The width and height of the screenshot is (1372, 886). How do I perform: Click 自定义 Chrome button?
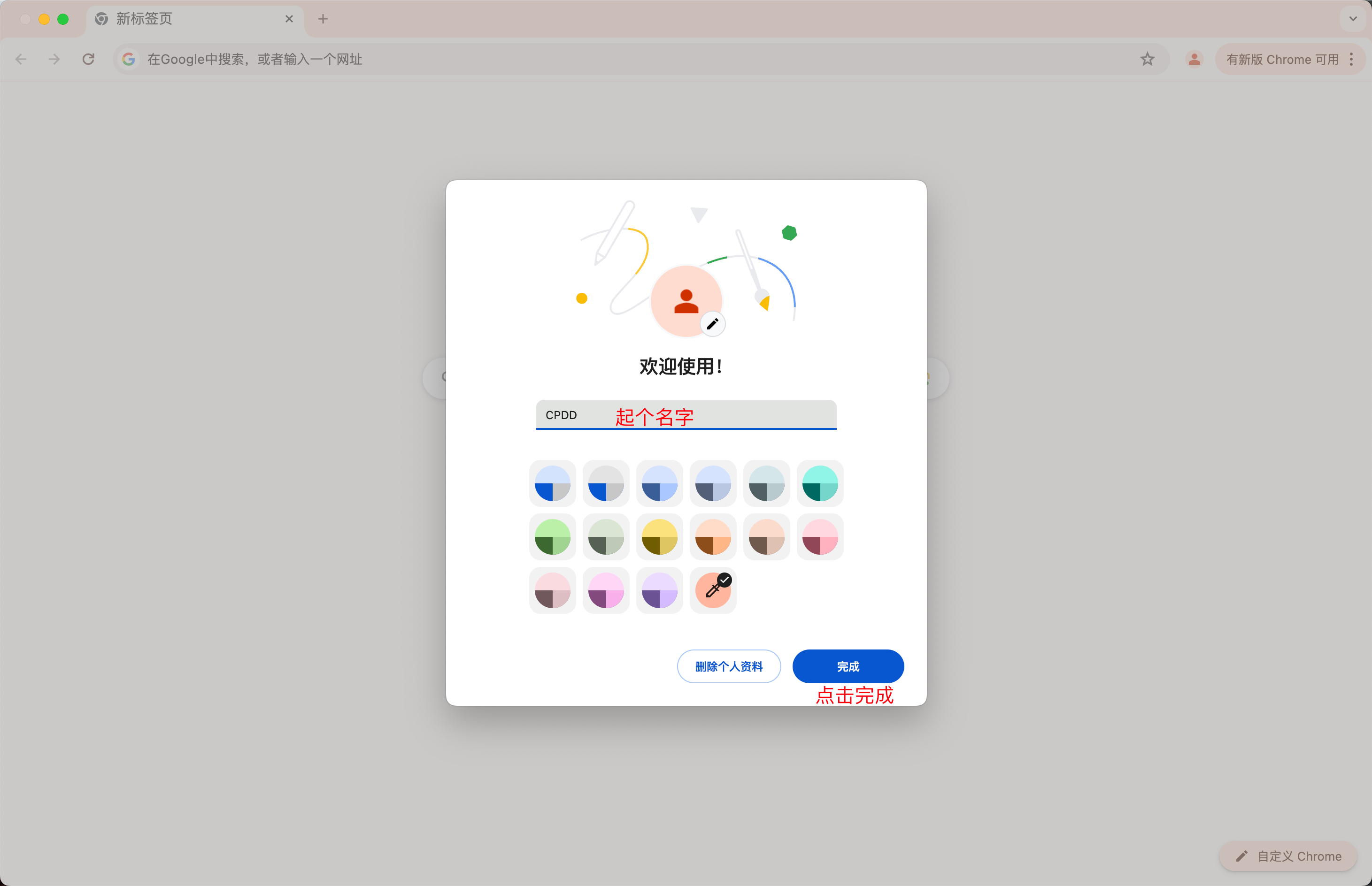click(x=1288, y=856)
